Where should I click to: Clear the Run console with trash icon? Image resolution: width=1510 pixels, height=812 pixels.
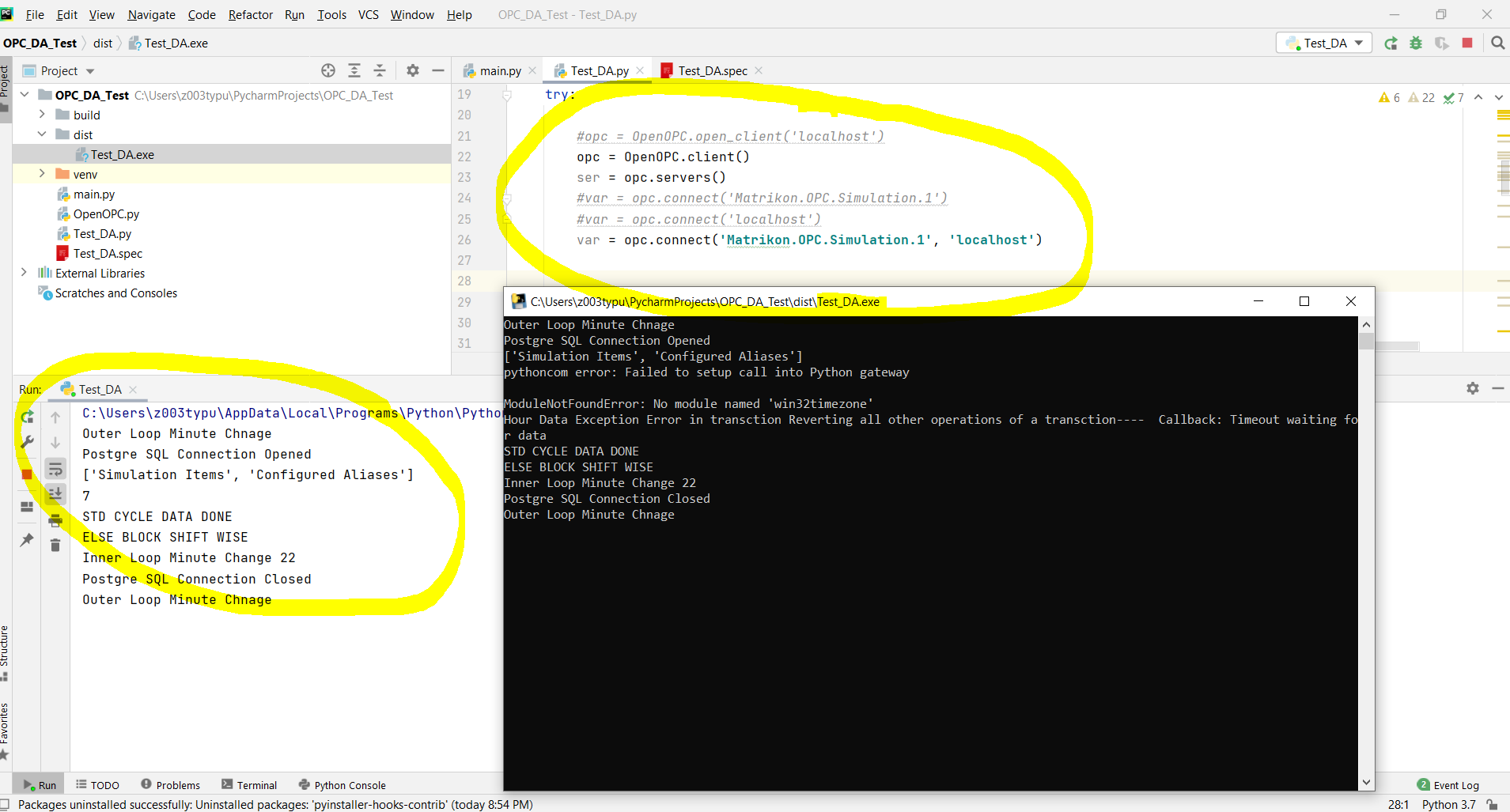(55, 545)
